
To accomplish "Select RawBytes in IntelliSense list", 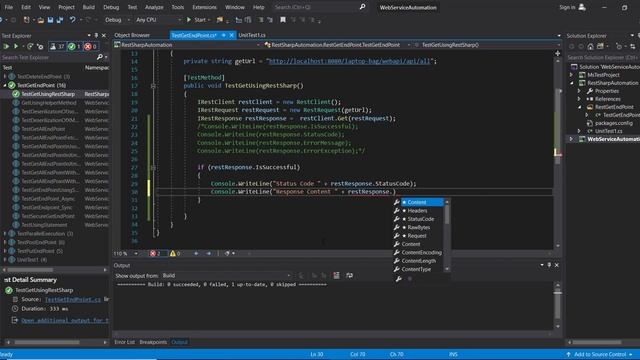I will [419, 227].
